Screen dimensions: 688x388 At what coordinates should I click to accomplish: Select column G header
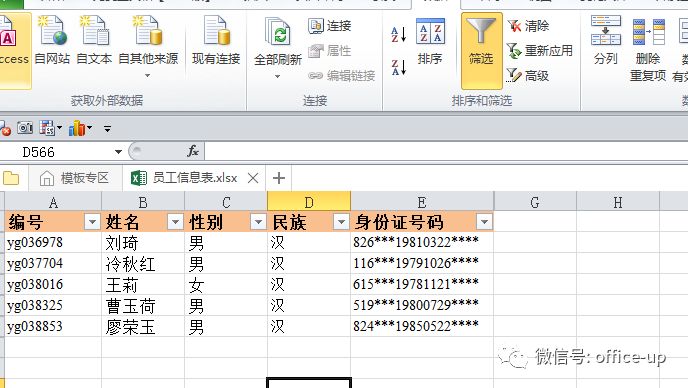(535, 202)
